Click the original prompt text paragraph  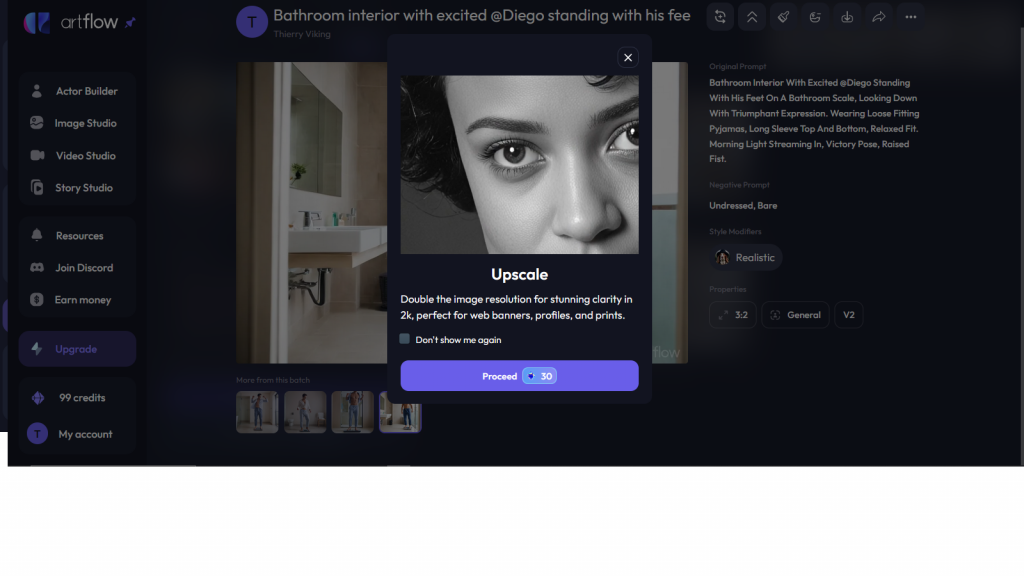click(x=814, y=121)
